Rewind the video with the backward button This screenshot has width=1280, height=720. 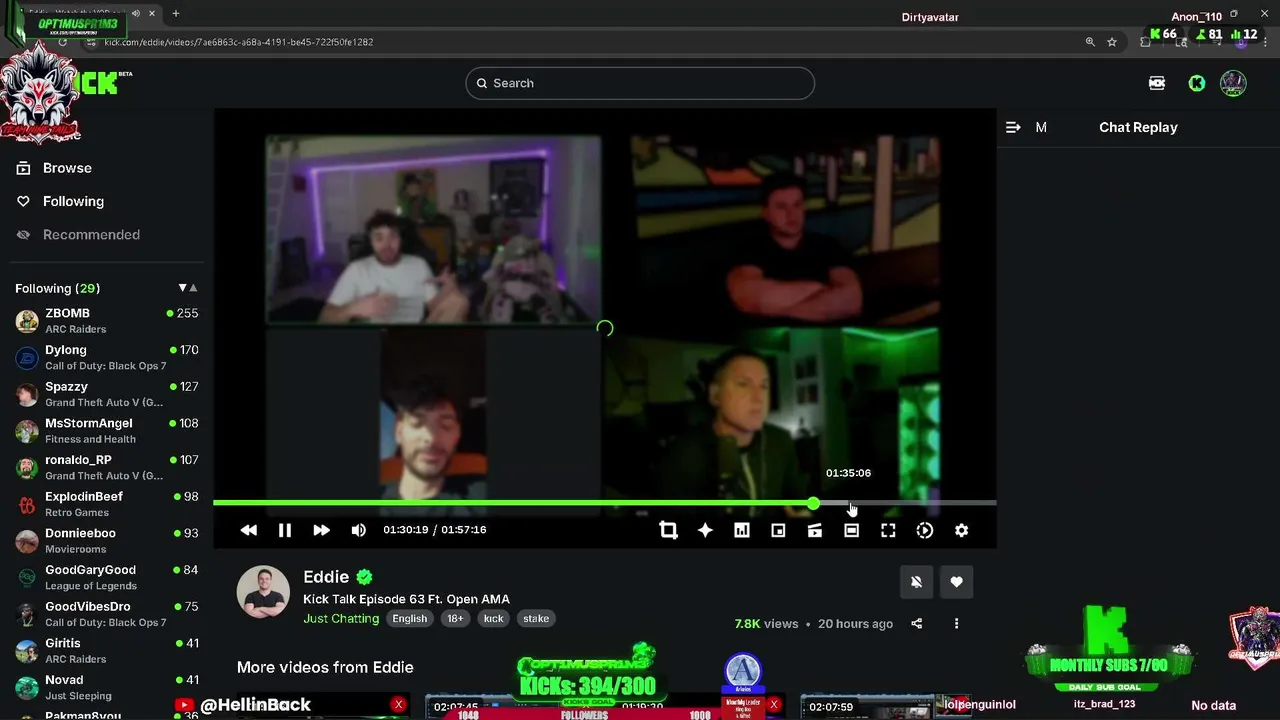(x=248, y=530)
